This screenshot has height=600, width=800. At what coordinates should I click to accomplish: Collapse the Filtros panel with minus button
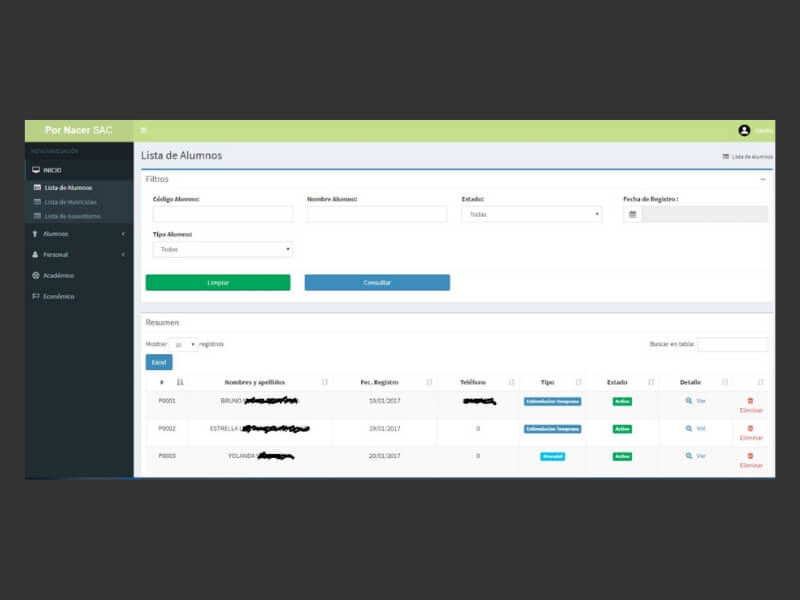(x=763, y=179)
